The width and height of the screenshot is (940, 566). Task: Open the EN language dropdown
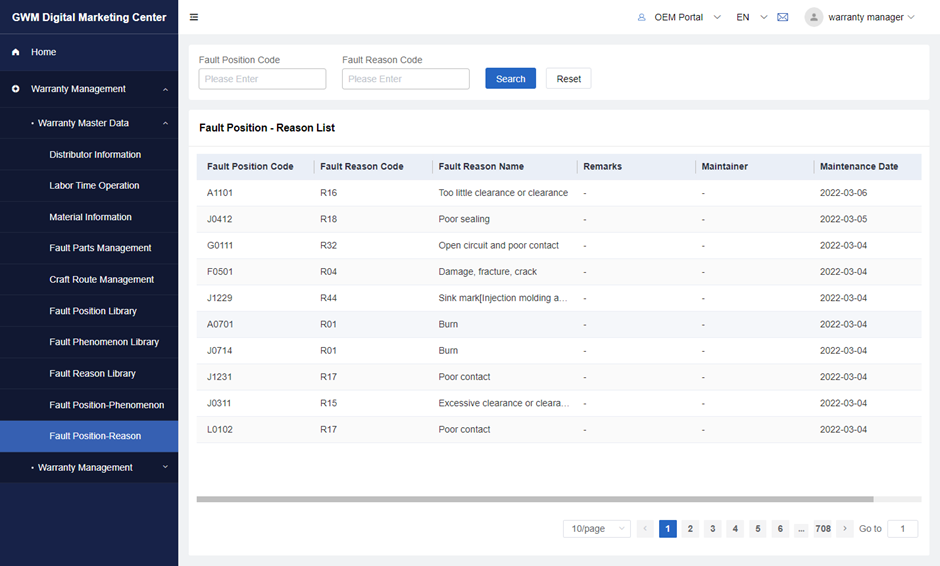pos(764,17)
